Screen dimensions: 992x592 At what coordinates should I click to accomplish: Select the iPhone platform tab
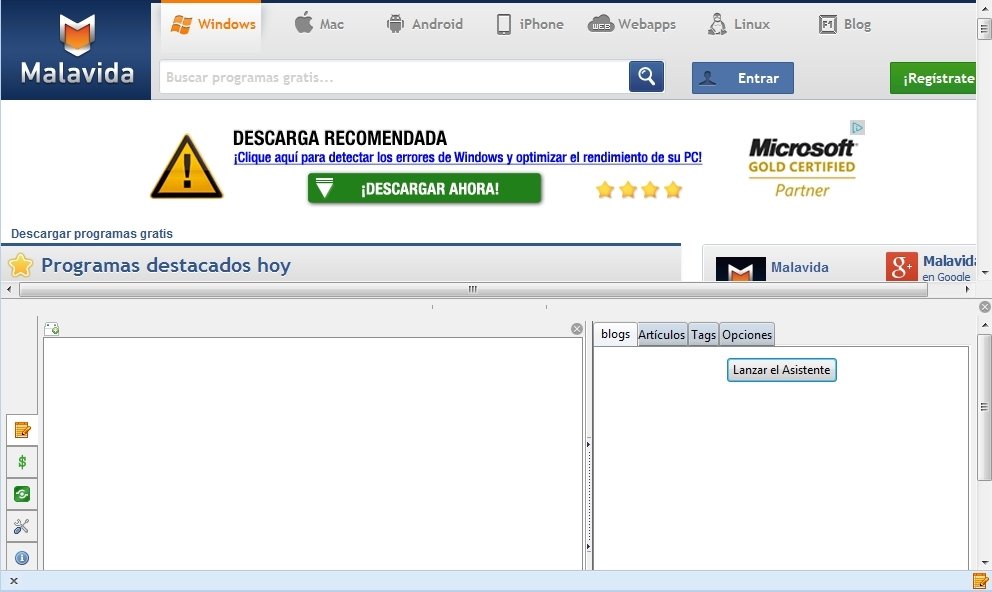click(530, 24)
